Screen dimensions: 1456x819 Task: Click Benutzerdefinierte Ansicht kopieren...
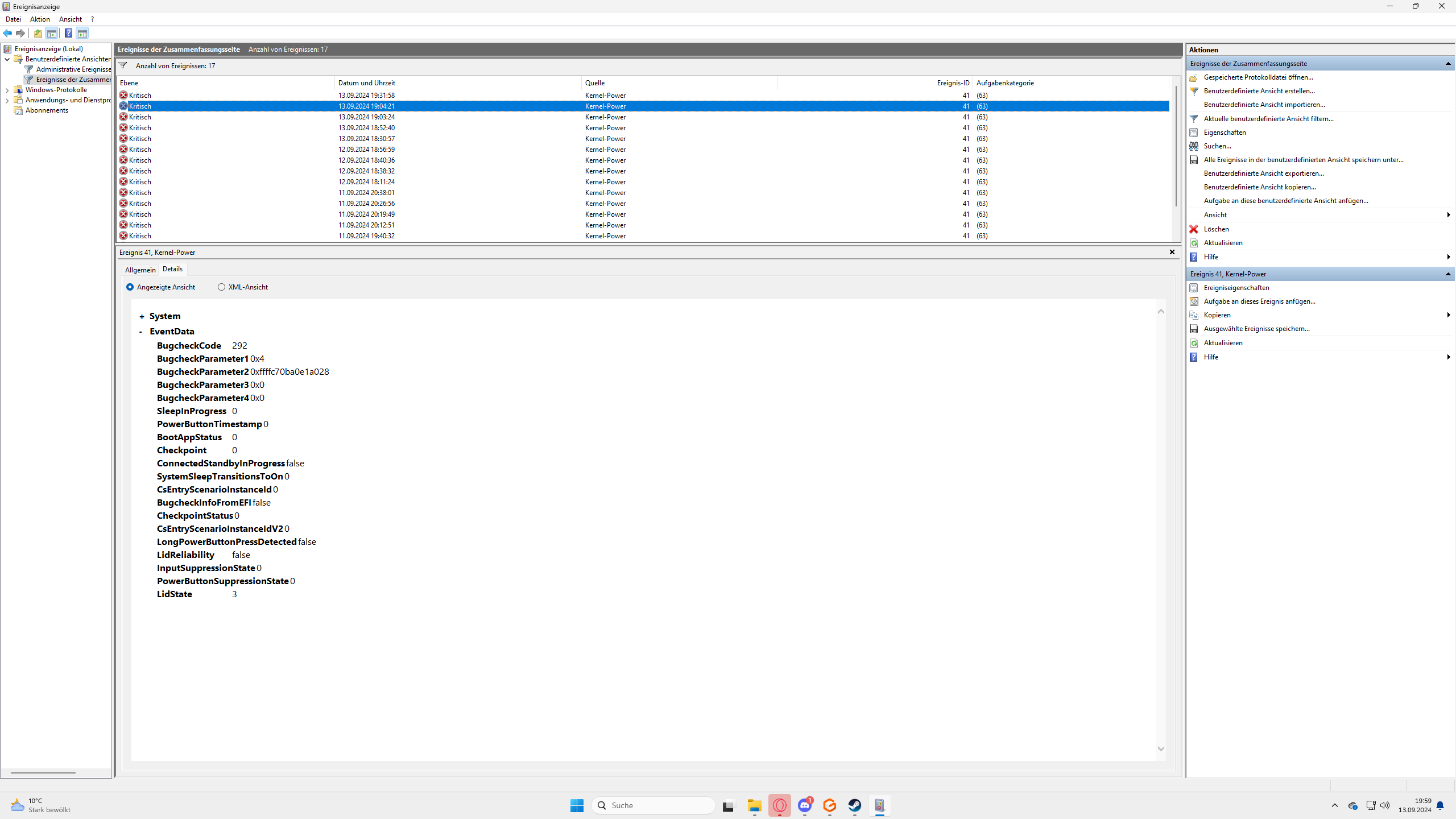(x=1260, y=187)
